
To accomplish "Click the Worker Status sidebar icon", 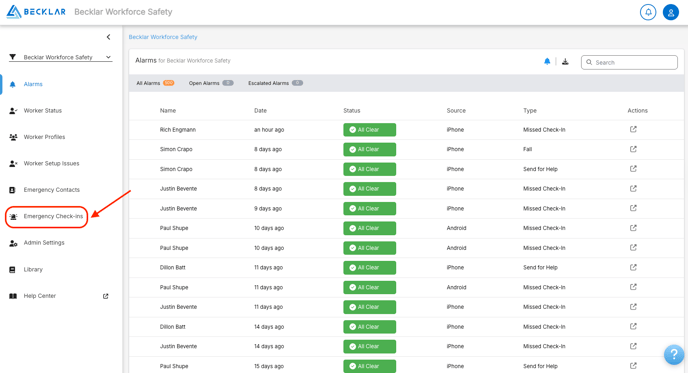I will [x=13, y=111].
